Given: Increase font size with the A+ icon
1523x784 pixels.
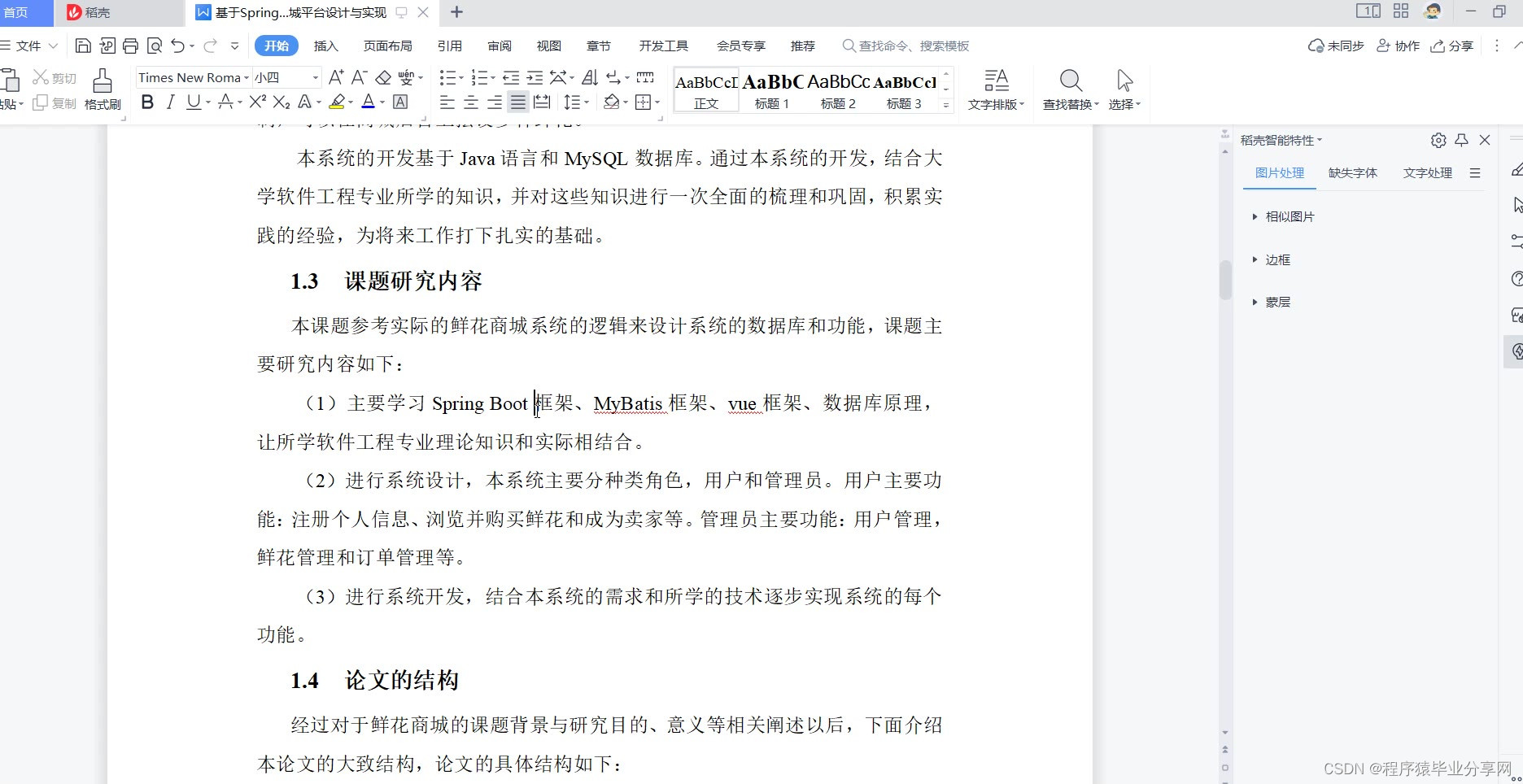Looking at the screenshot, I should (336, 77).
